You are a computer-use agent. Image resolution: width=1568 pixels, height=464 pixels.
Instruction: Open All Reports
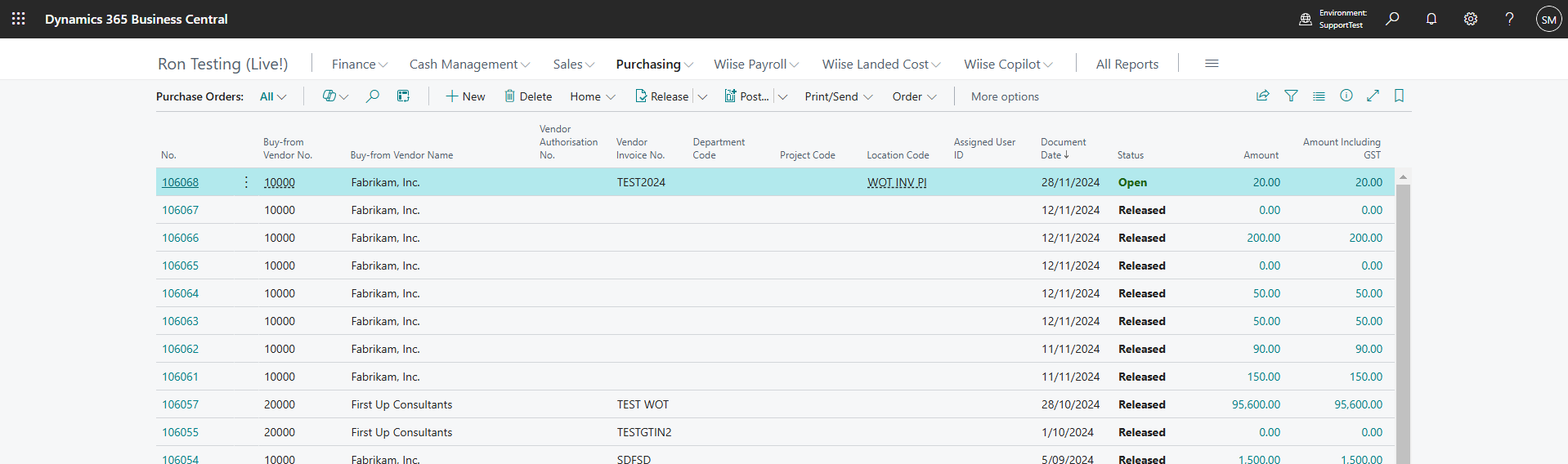pos(1127,64)
